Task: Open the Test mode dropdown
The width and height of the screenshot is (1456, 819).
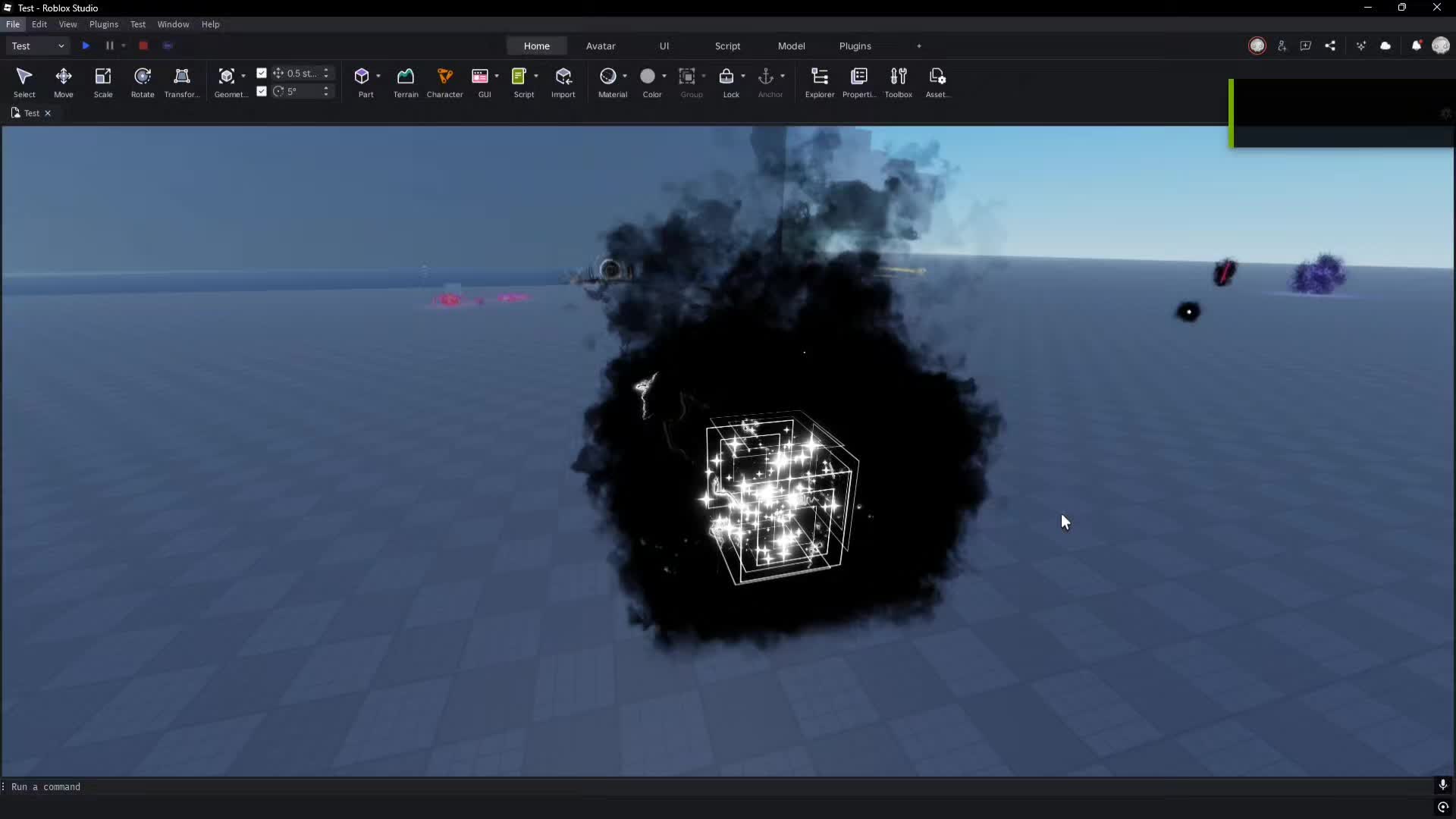Action: pos(38,46)
